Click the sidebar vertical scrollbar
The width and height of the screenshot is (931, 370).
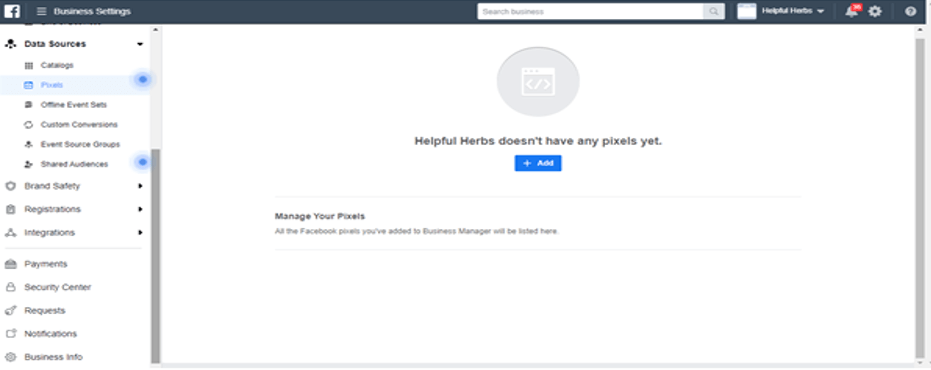tap(156, 255)
